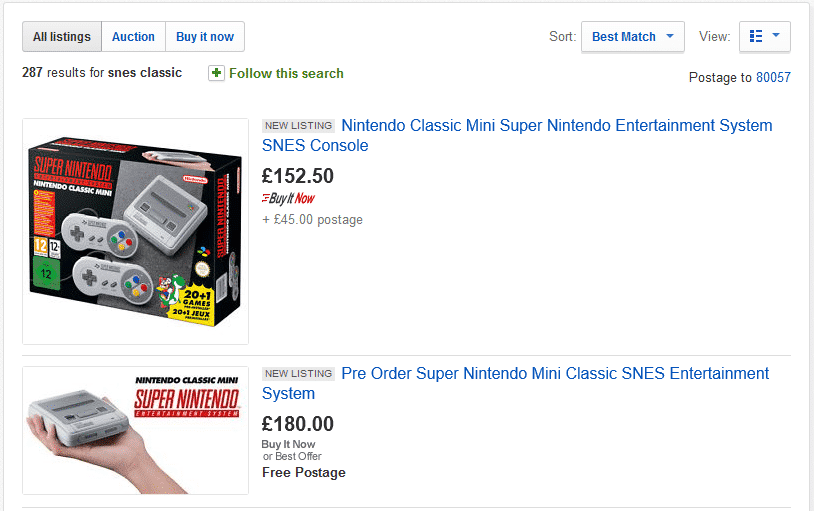Click the Free Postage text
Screen dimensions: 814x511
(x=304, y=472)
